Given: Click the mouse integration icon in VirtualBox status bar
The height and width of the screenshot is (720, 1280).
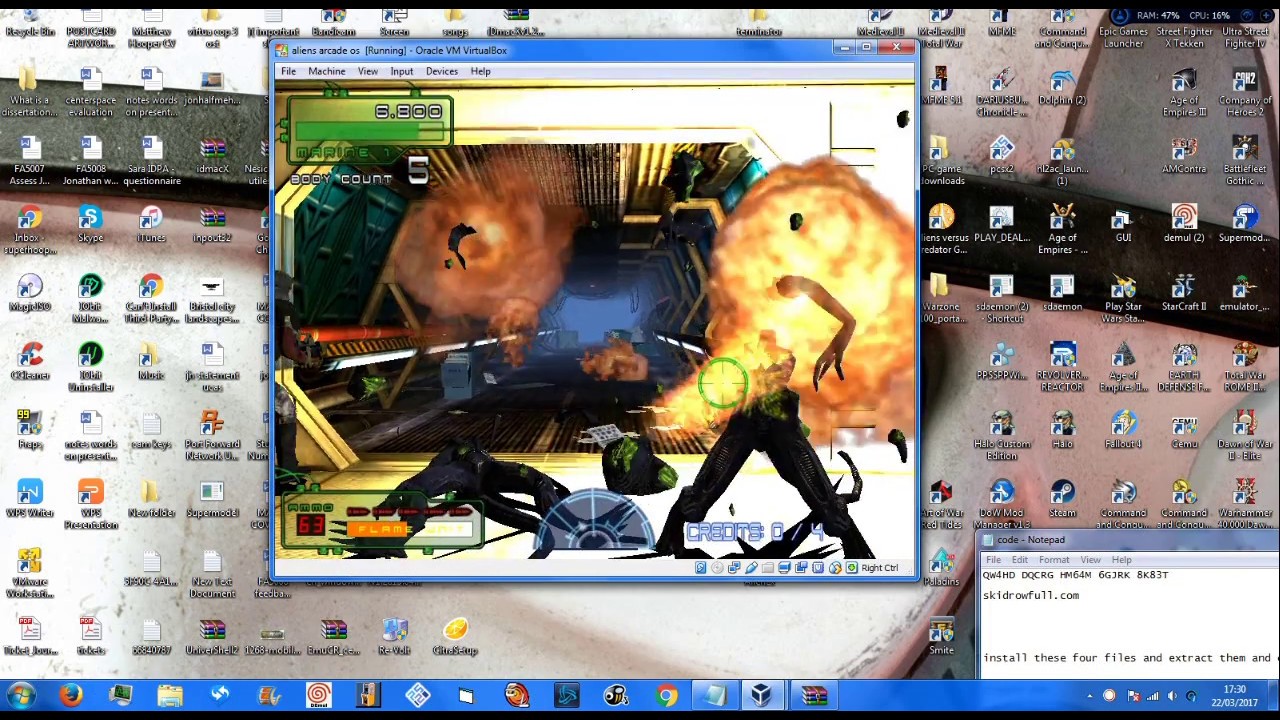Looking at the screenshot, I should click(x=835, y=568).
